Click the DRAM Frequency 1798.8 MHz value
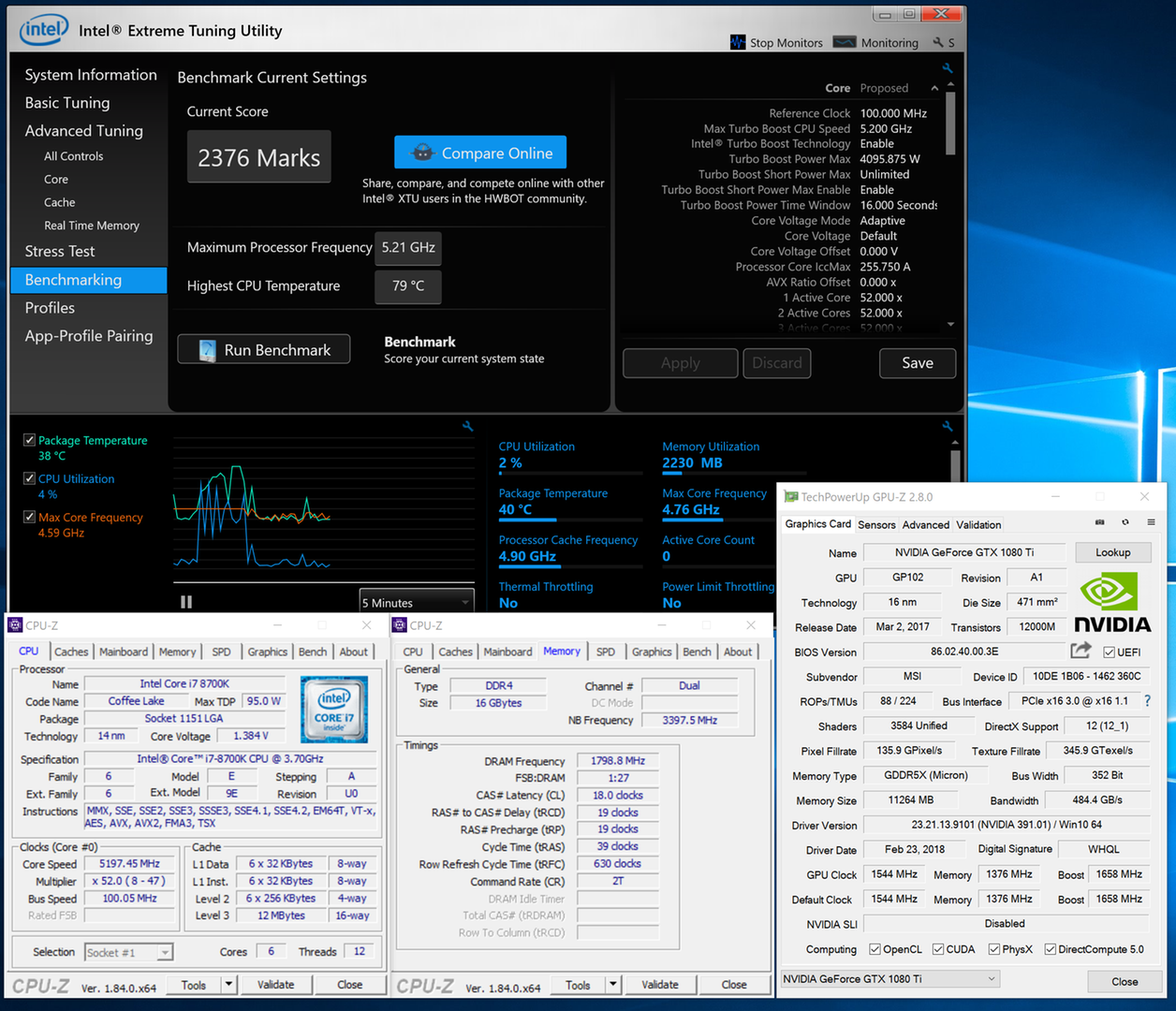The width and height of the screenshot is (1176, 1011). [x=618, y=760]
